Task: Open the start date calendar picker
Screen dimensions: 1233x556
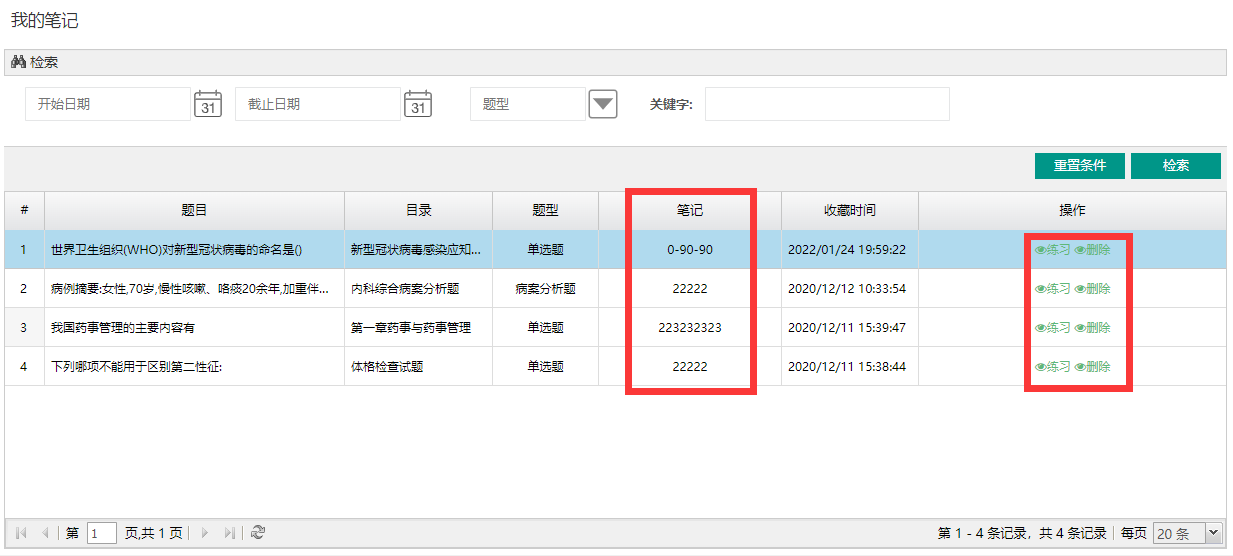Action: 207,104
